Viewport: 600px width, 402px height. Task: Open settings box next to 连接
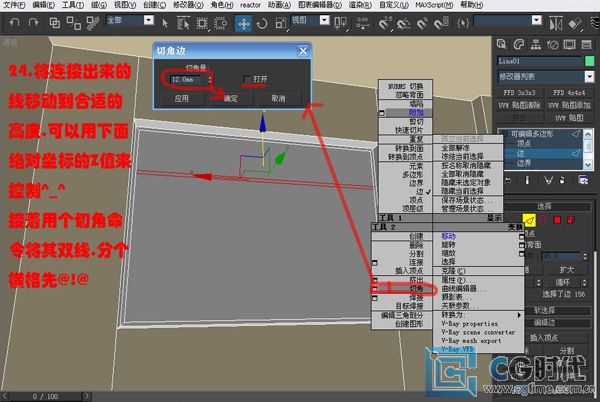point(375,262)
